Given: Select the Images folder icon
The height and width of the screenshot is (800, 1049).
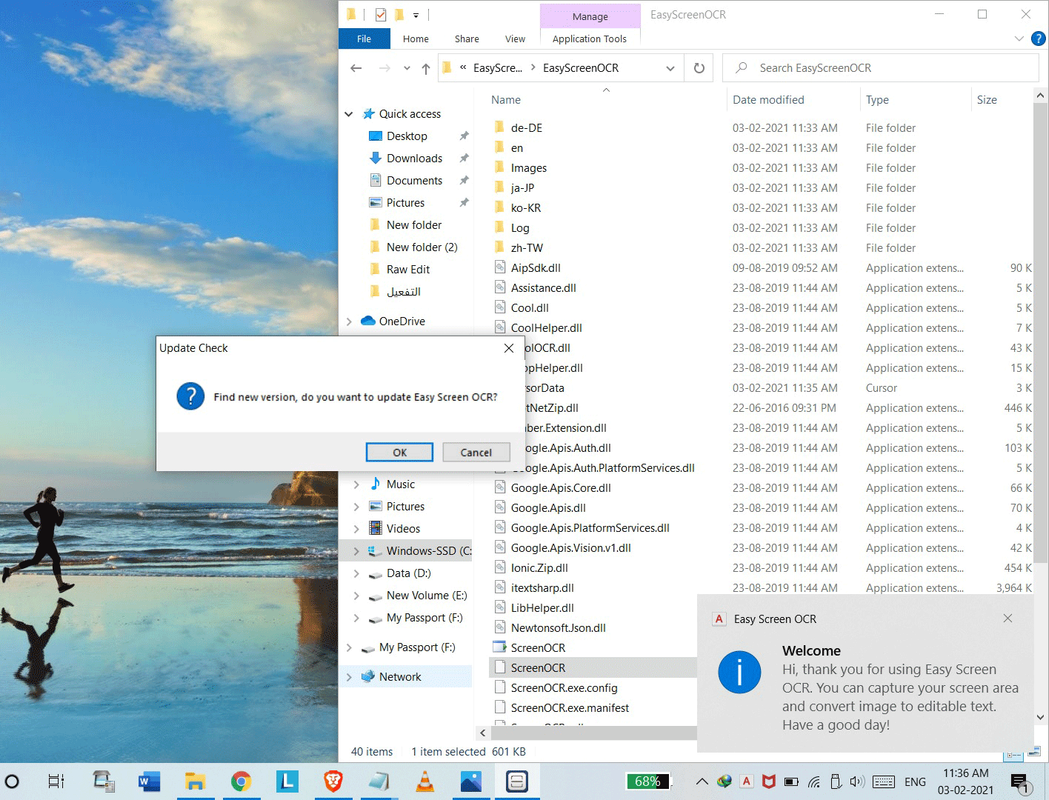Looking at the screenshot, I should [499, 167].
